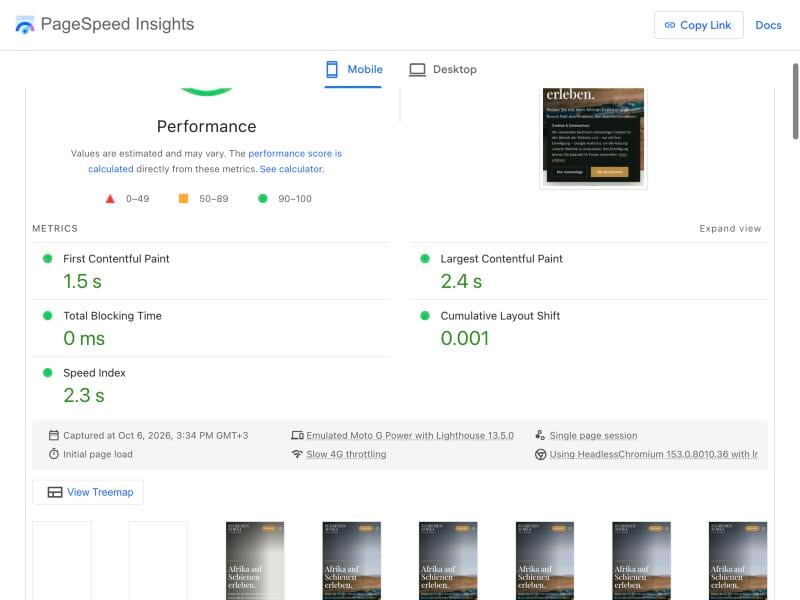Click the METRICS section label
The height and width of the screenshot is (600, 800).
point(55,229)
